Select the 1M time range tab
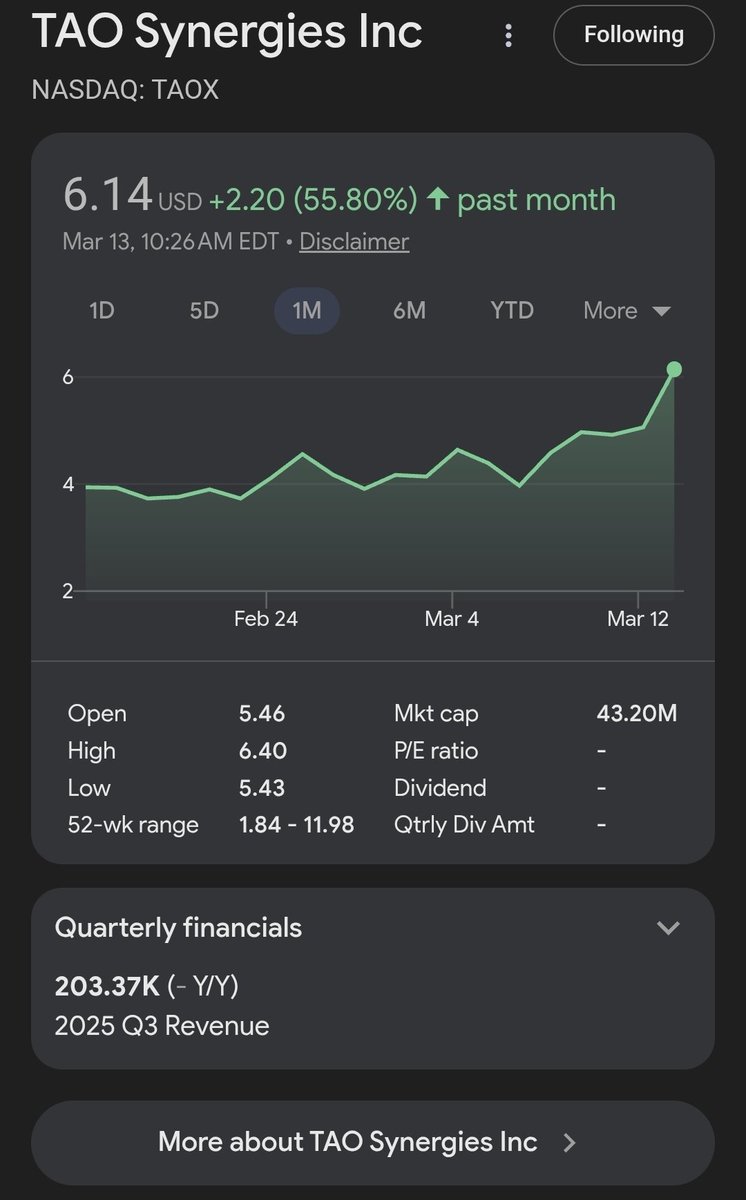Screen dimensions: 746x1200 coord(307,311)
